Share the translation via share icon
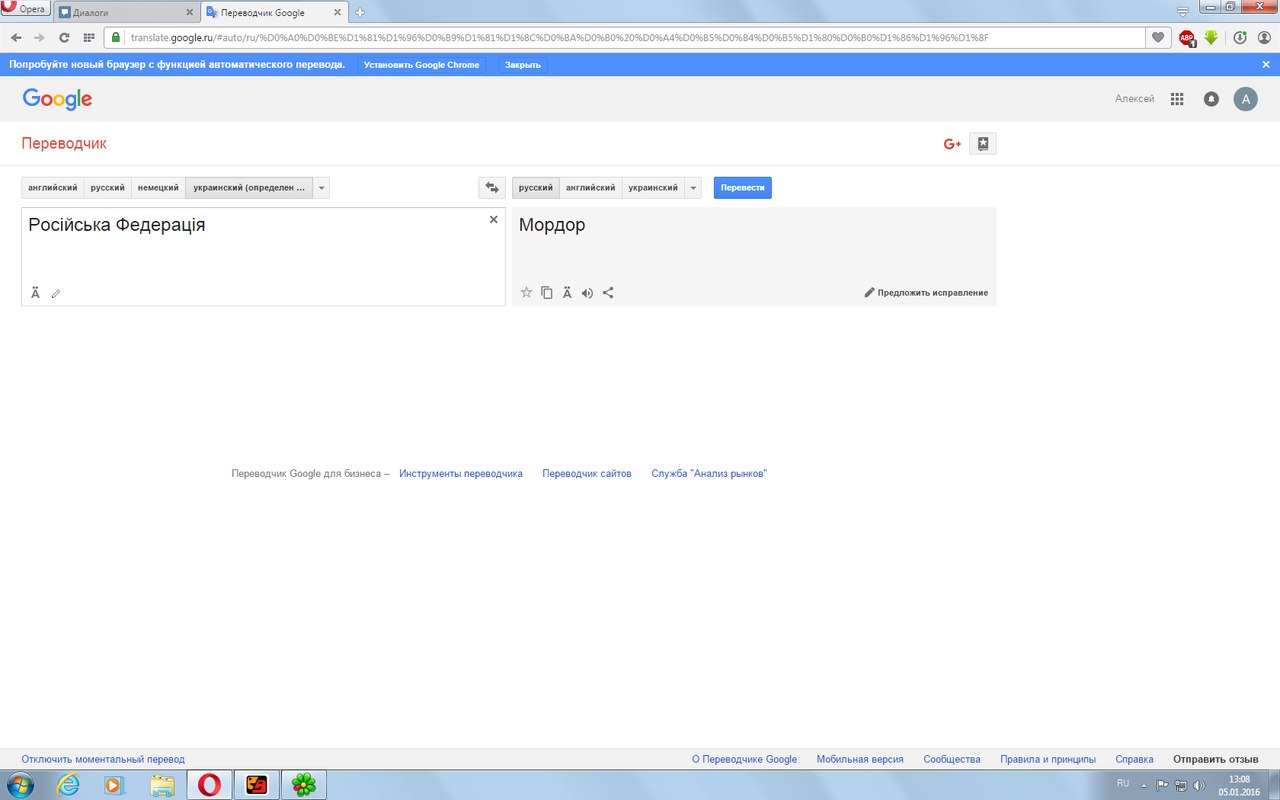Image resolution: width=1280 pixels, height=800 pixels. (x=608, y=293)
